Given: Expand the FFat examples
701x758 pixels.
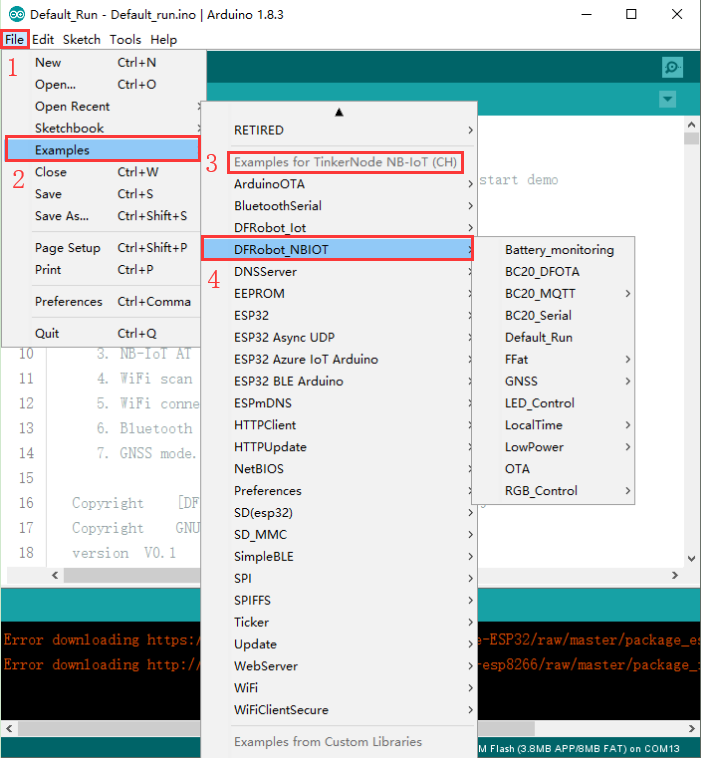Looking at the screenshot, I should click(553, 359).
